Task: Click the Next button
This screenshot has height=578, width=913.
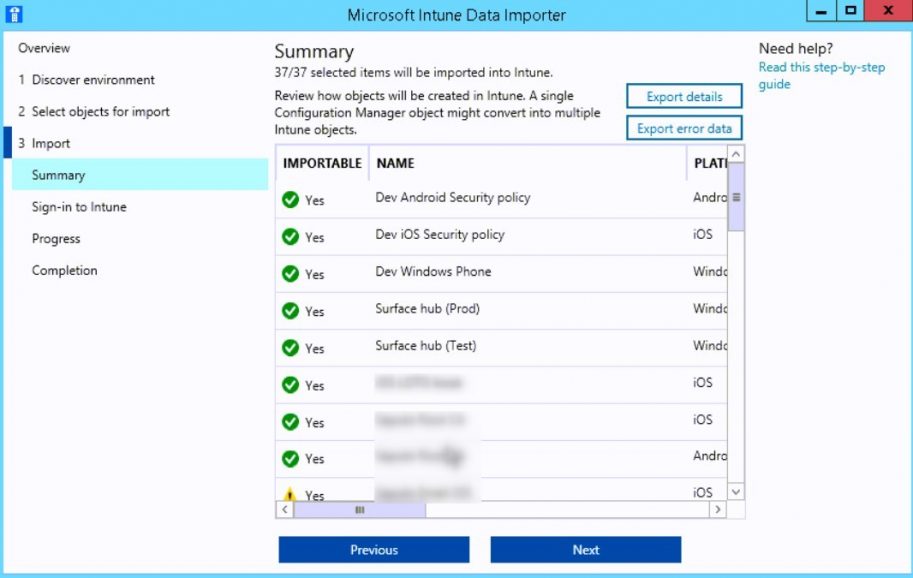Action: tap(585, 549)
